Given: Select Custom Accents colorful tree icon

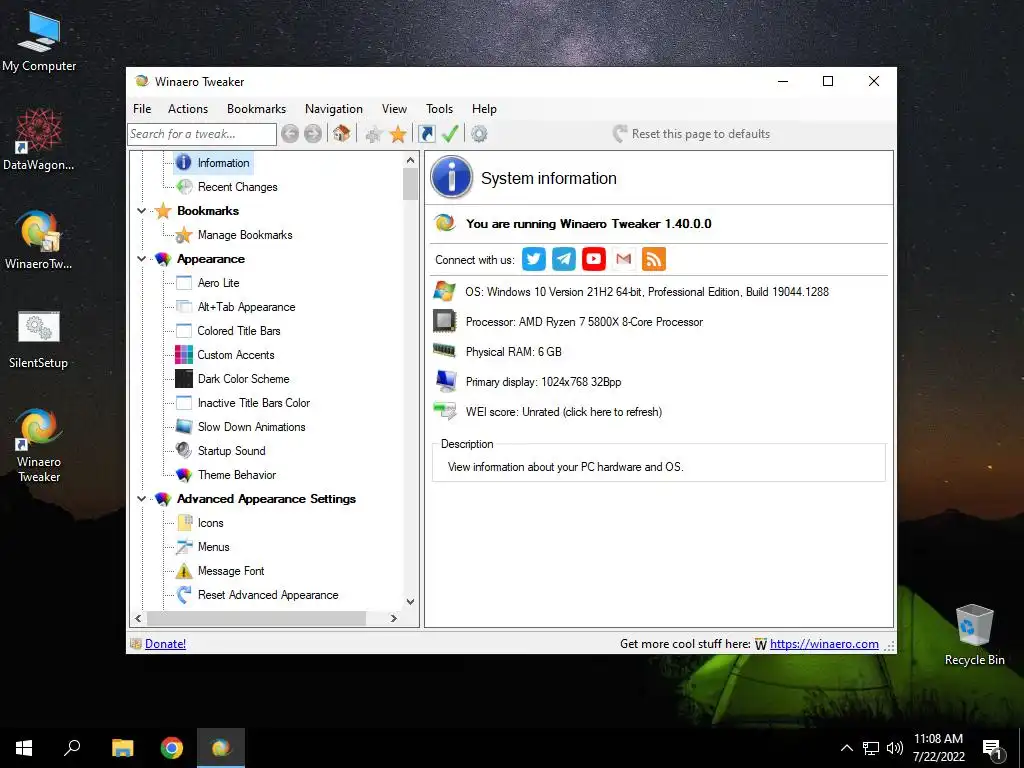Looking at the screenshot, I should click(x=184, y=355).
